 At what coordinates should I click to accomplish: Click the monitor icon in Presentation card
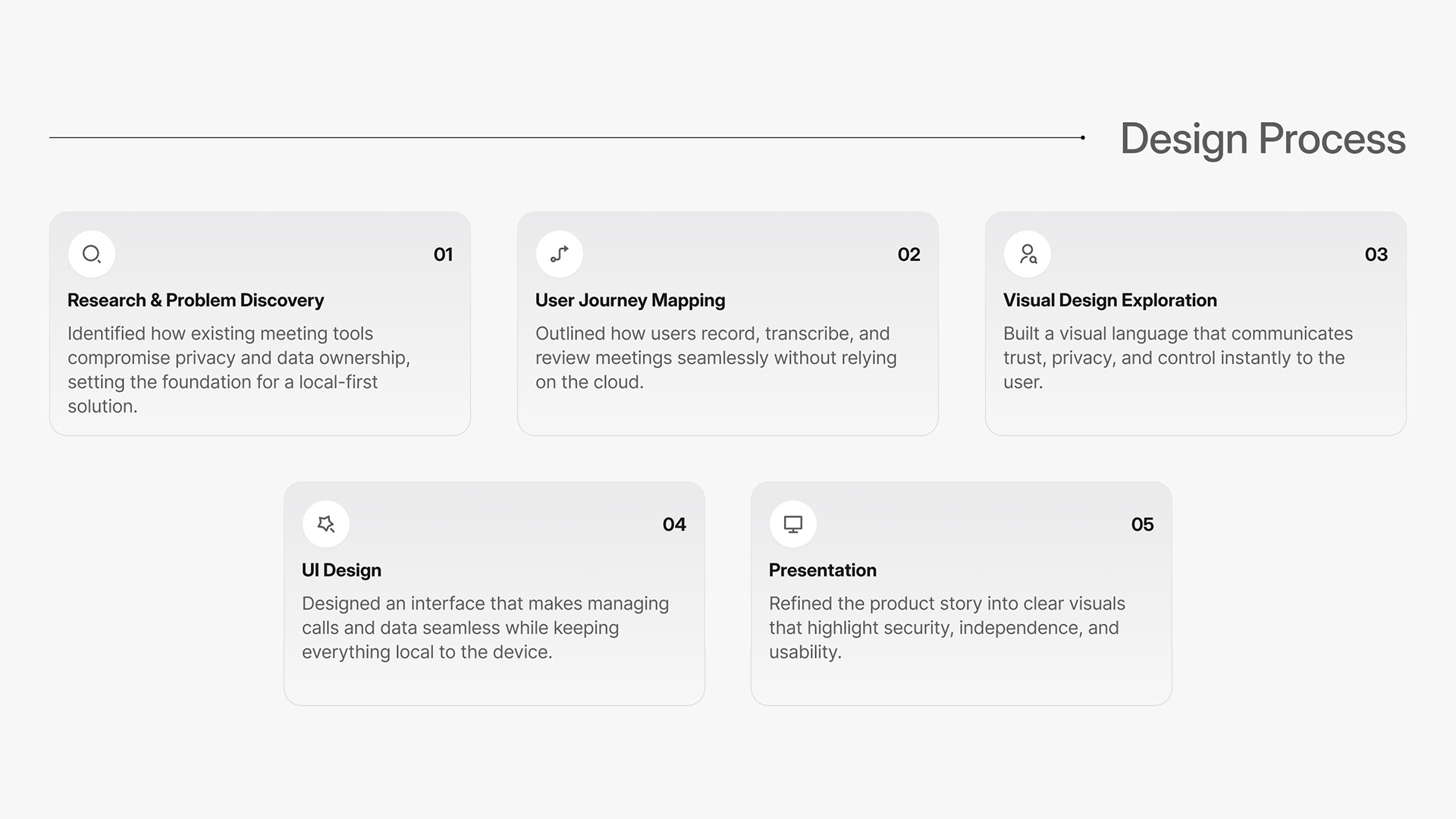click(793, 524)
